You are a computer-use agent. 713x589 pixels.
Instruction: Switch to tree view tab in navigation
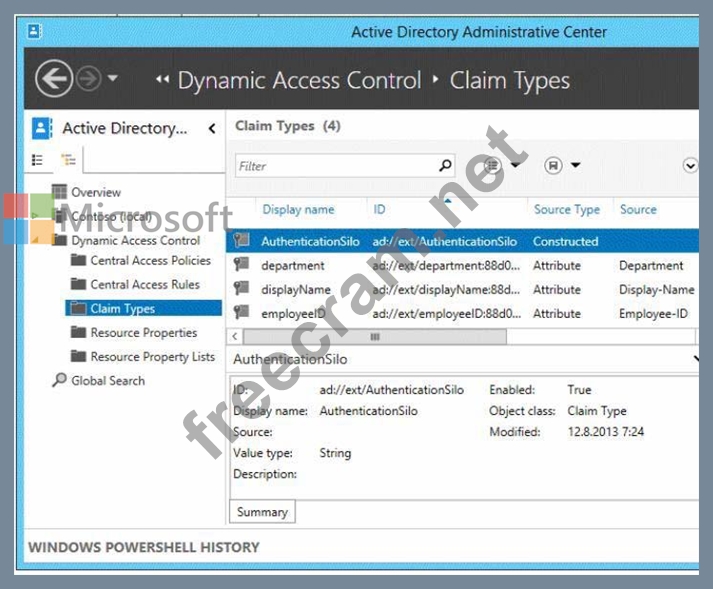(x=69, y=160)
